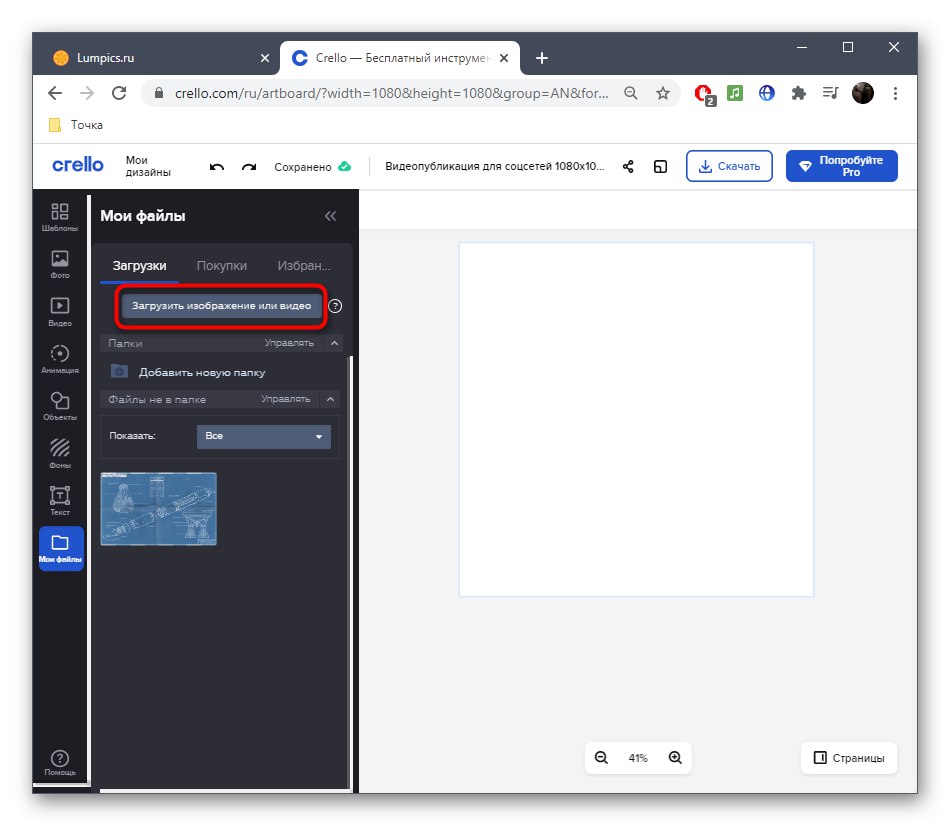
Task: Open the Объекты sidebar panel
Action: click(x=59, y=406)
